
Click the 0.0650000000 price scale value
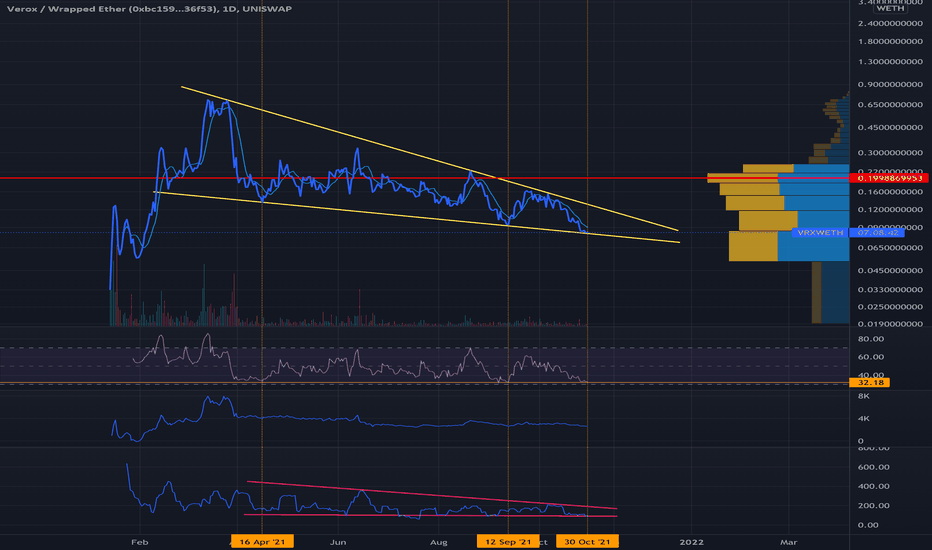click(x=890, y=247)
